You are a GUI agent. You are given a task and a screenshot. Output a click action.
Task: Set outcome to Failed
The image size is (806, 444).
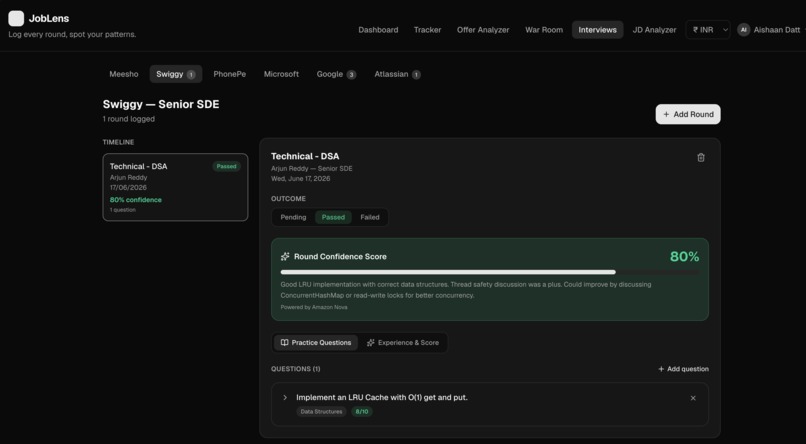pyautogui.click(x=370, y=217)
